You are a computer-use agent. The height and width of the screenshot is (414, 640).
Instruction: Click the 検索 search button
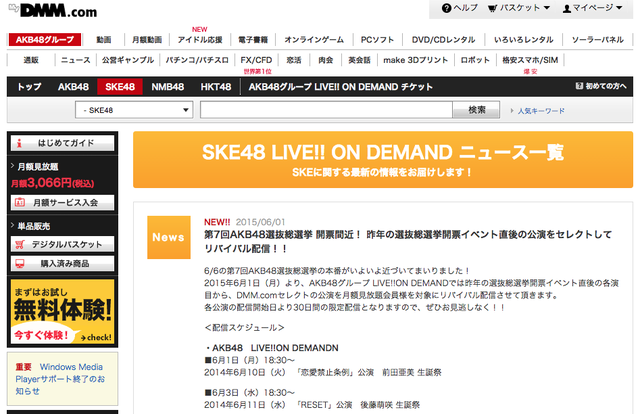(x=476, y=110)
